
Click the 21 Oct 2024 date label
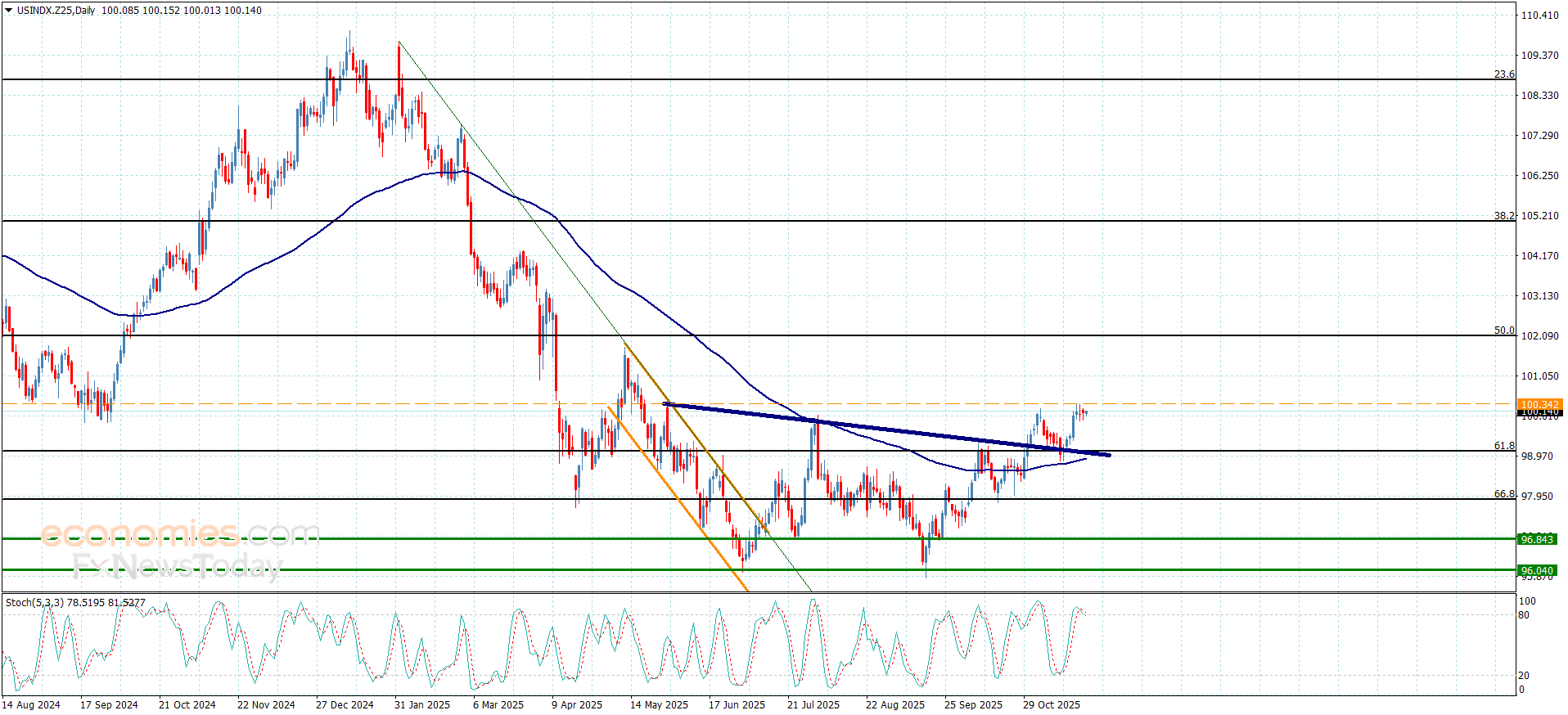[187, 704]
